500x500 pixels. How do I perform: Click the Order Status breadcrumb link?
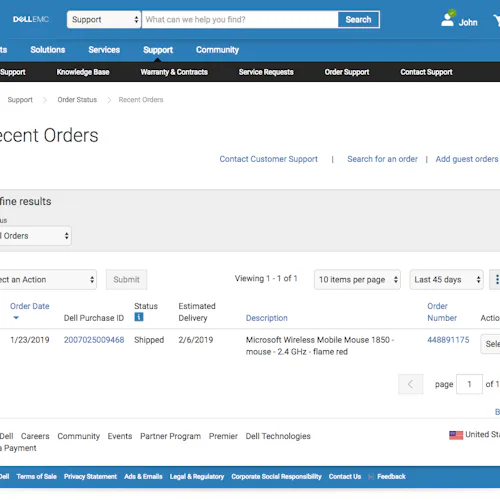[x=77, y=100]
